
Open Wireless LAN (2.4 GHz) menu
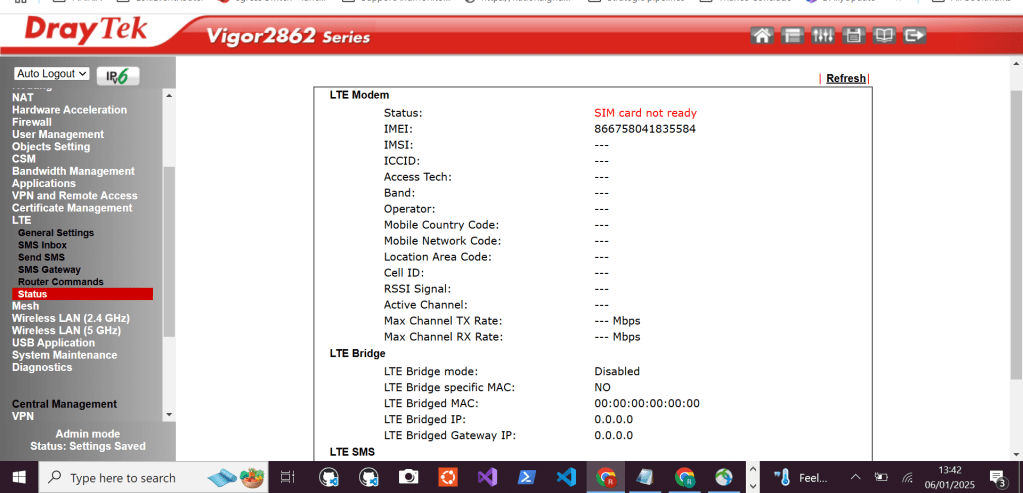pyautogui.click(x=70, y=318)
